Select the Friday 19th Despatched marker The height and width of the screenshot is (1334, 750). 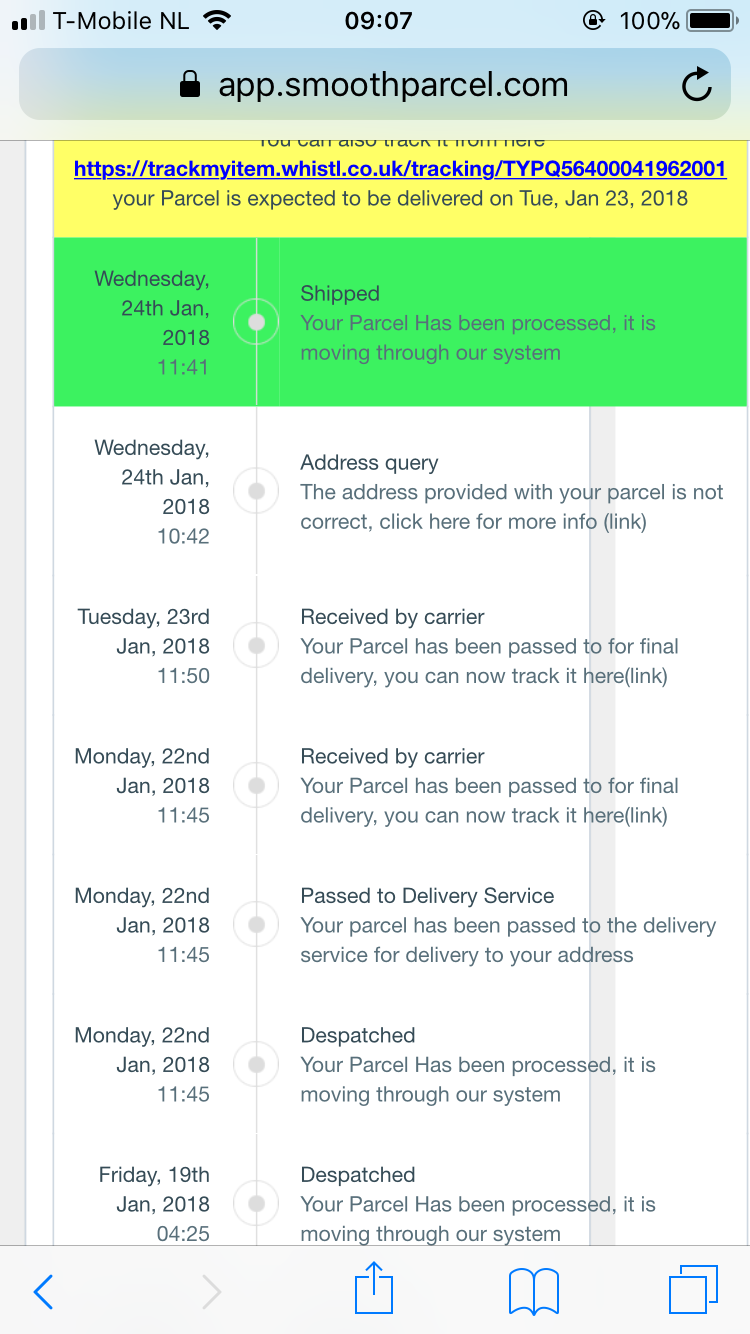coord(257,1203)
